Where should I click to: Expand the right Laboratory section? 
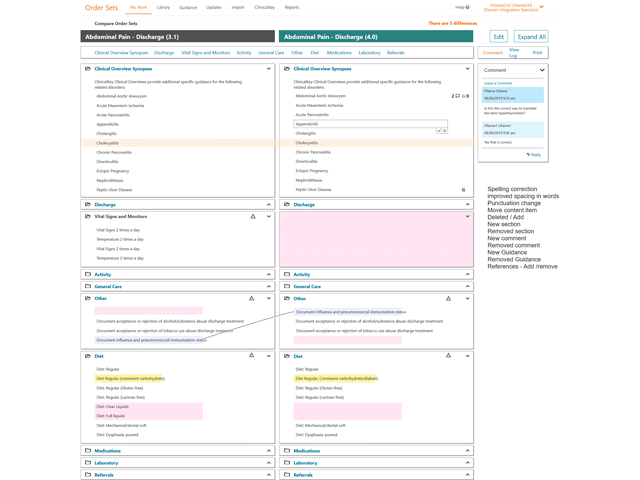click(467, 463)
